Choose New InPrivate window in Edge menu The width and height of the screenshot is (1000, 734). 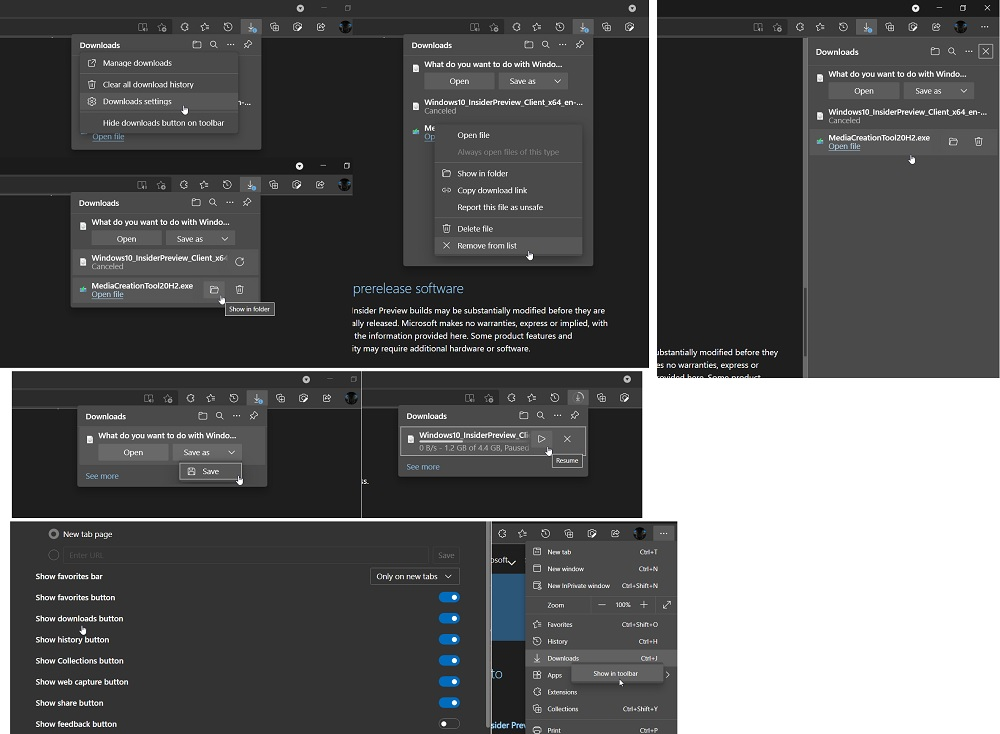601,585
